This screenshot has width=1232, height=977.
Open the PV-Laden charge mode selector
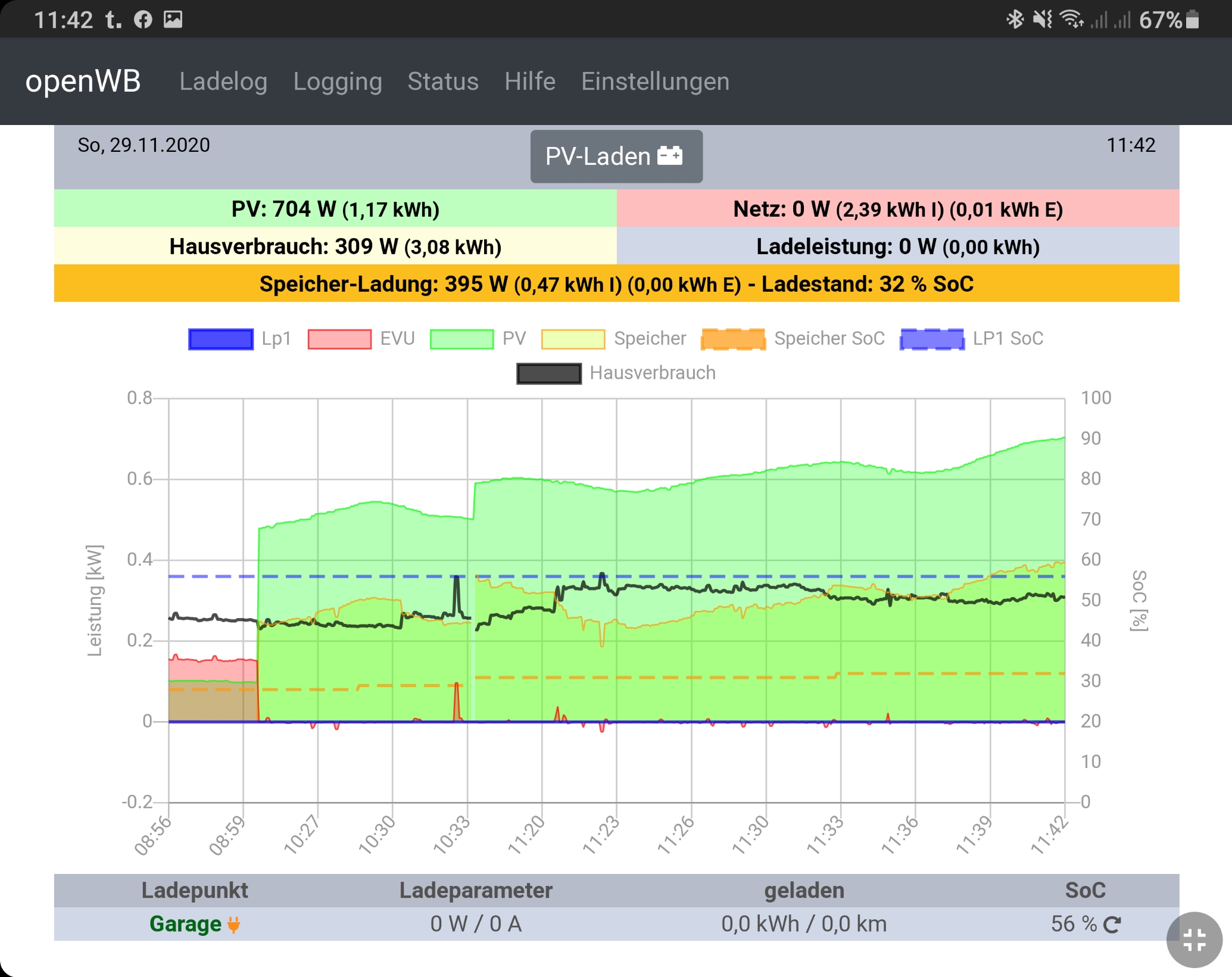(616, 157)
